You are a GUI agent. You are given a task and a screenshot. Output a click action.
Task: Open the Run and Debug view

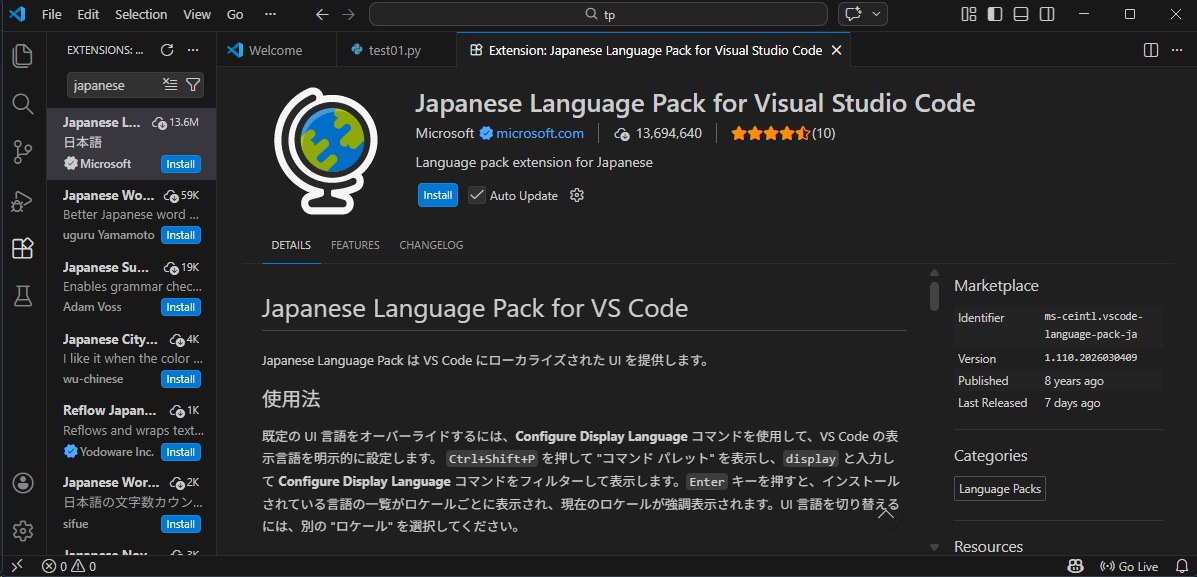(22, 201)
